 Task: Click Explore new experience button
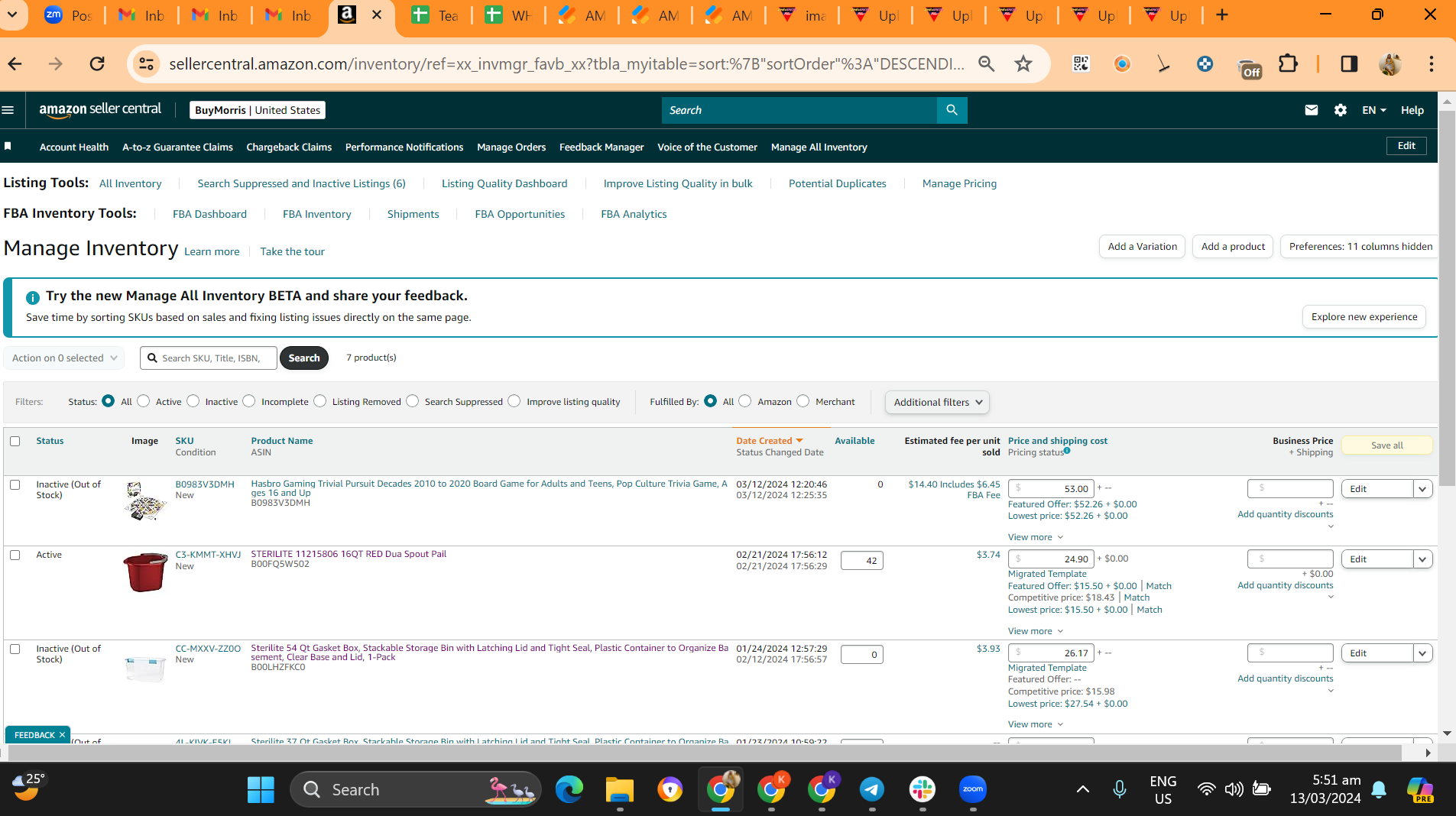point(1364,316)
